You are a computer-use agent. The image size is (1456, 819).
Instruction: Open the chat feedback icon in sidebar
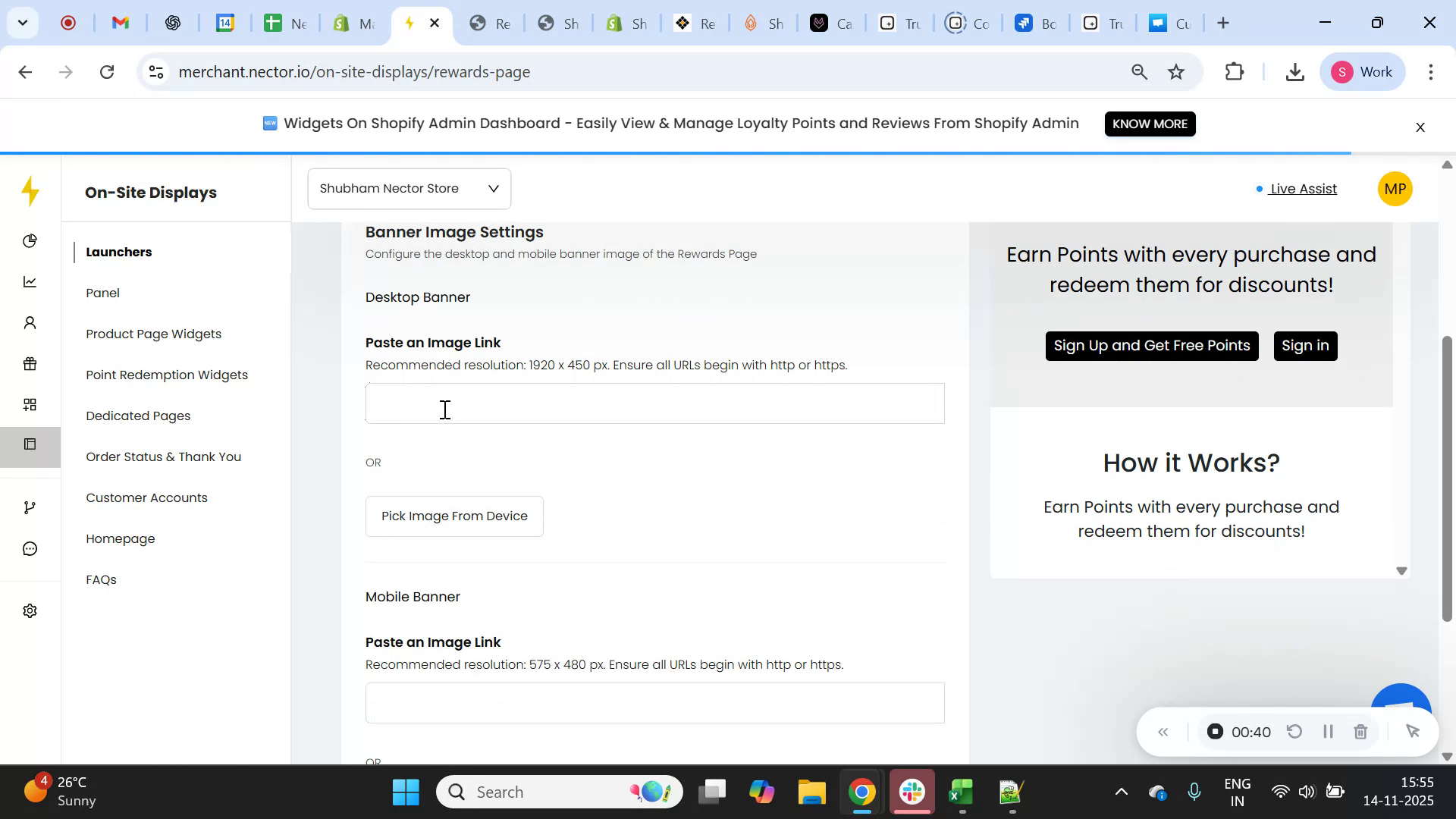[x=30, y=548]
